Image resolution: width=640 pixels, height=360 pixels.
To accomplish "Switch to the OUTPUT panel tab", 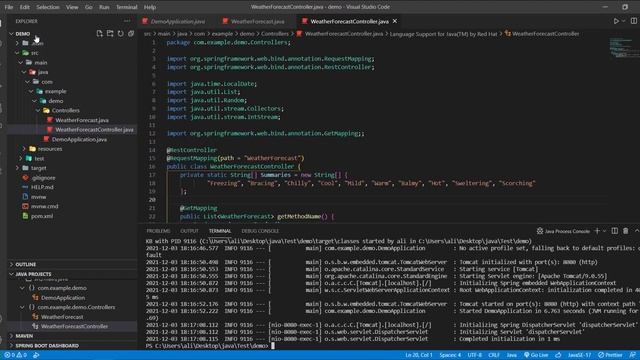I will pyautogui.click(x=189, y=231).
